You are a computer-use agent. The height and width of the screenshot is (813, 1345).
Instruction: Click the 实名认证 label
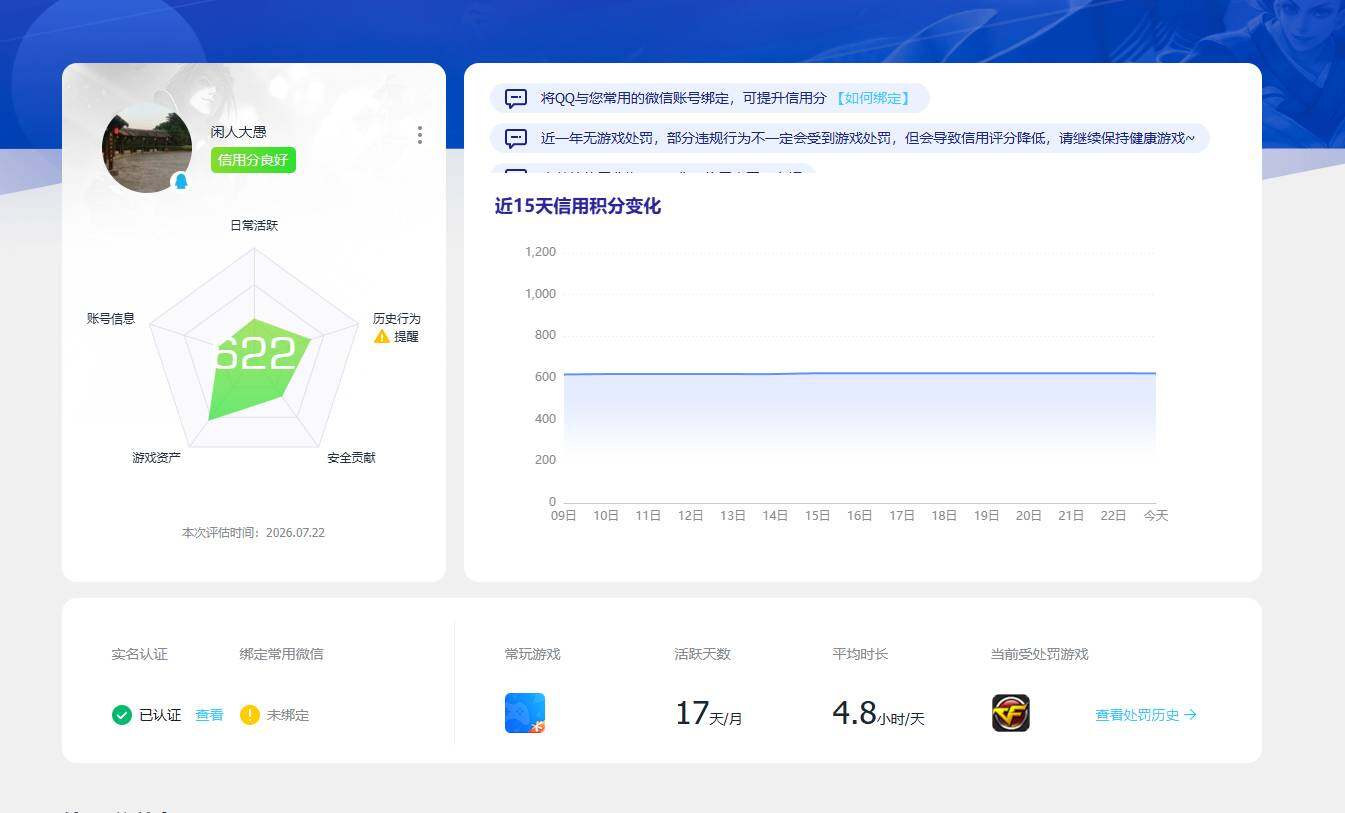140,654
